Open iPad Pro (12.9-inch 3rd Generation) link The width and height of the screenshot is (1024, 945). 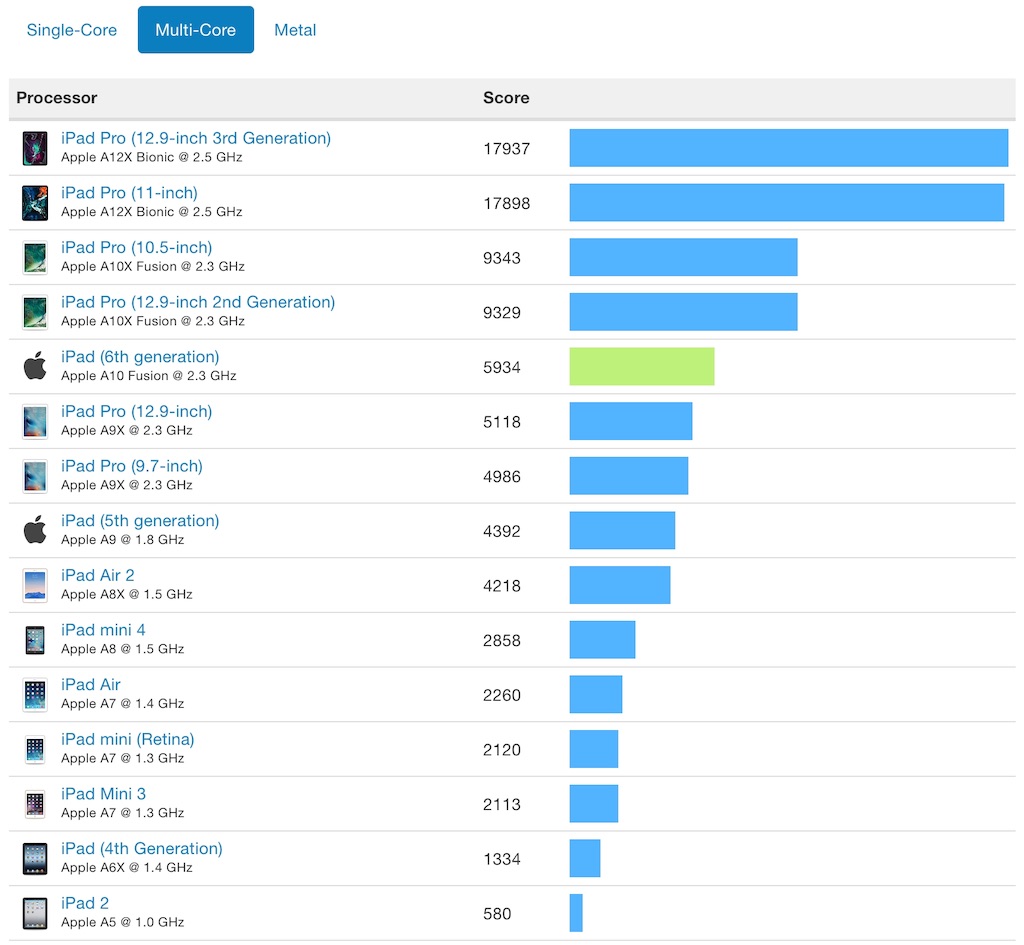tap(196, 138)
